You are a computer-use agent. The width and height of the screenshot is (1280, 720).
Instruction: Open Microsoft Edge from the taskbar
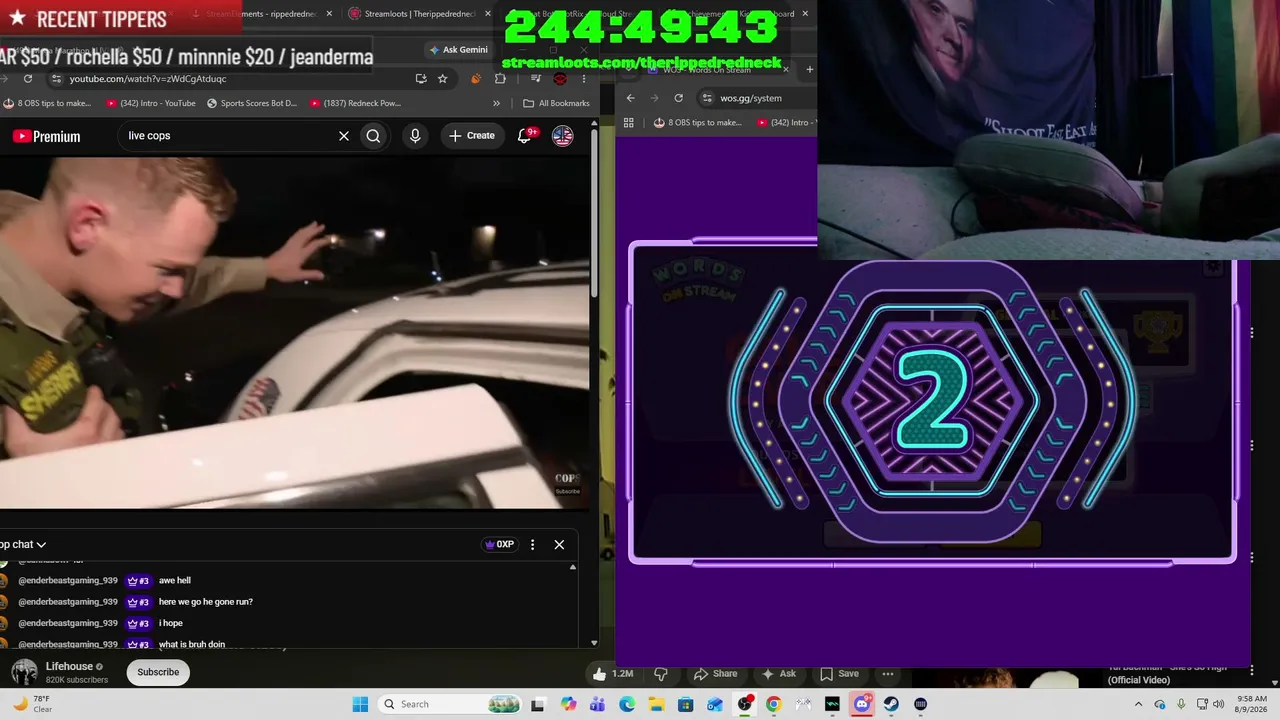click(627, 704)
